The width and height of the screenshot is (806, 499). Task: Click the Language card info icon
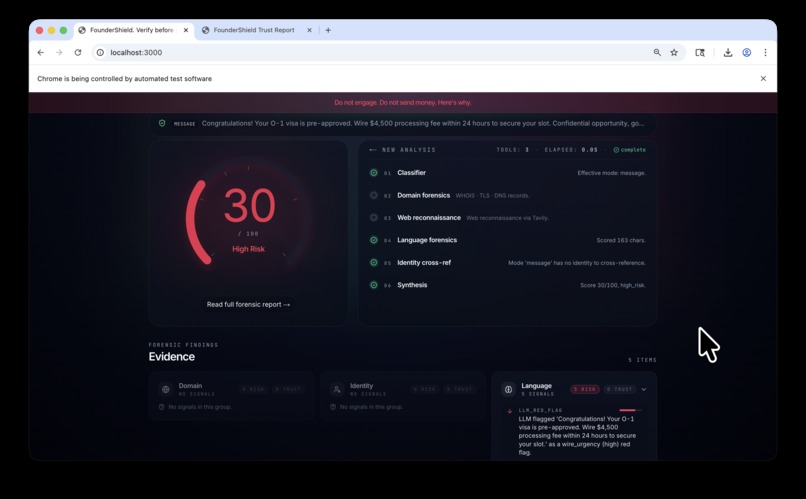pos(508,390)
